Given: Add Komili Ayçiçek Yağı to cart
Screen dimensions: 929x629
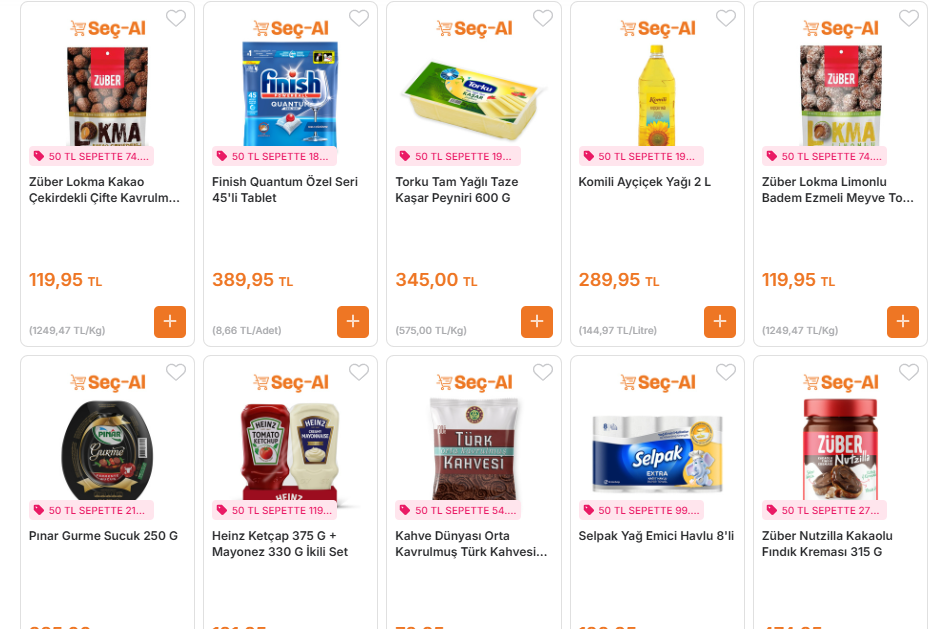Looking at the screenshot, I should (720, 322).
